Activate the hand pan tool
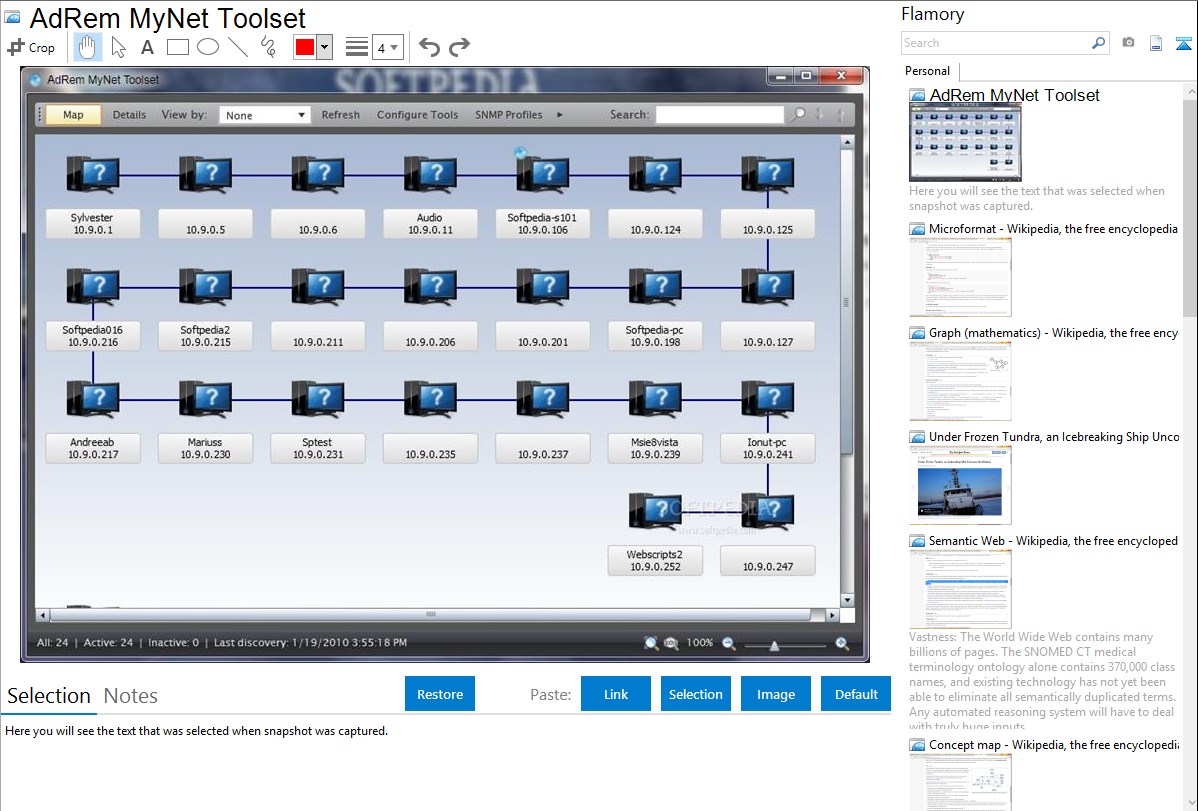The height and width of the screenshot is (811, 1198). [87, 47]
